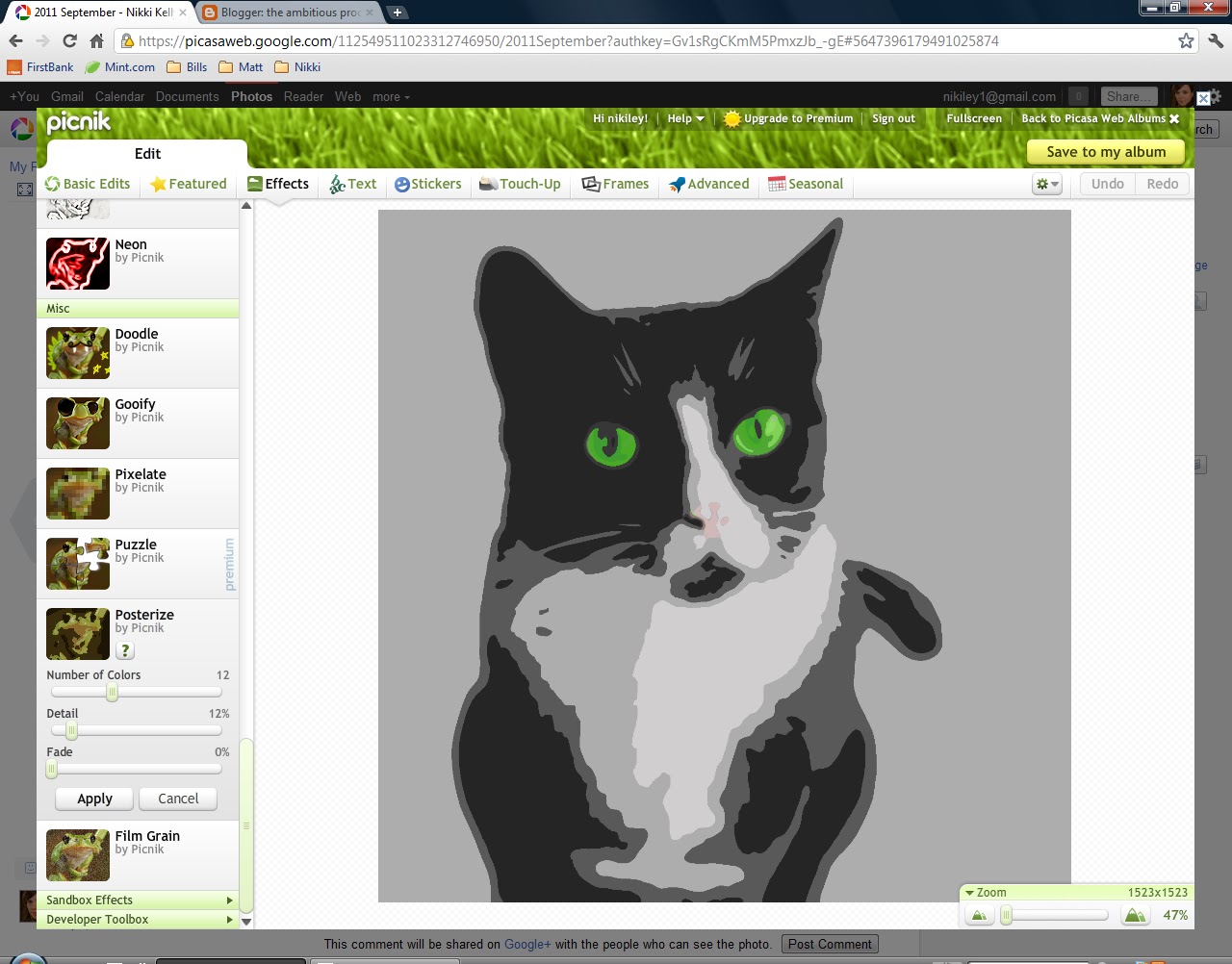
Task: Cancel the Posterize effect
Action: pyautogui.click(x=178, y=799)
